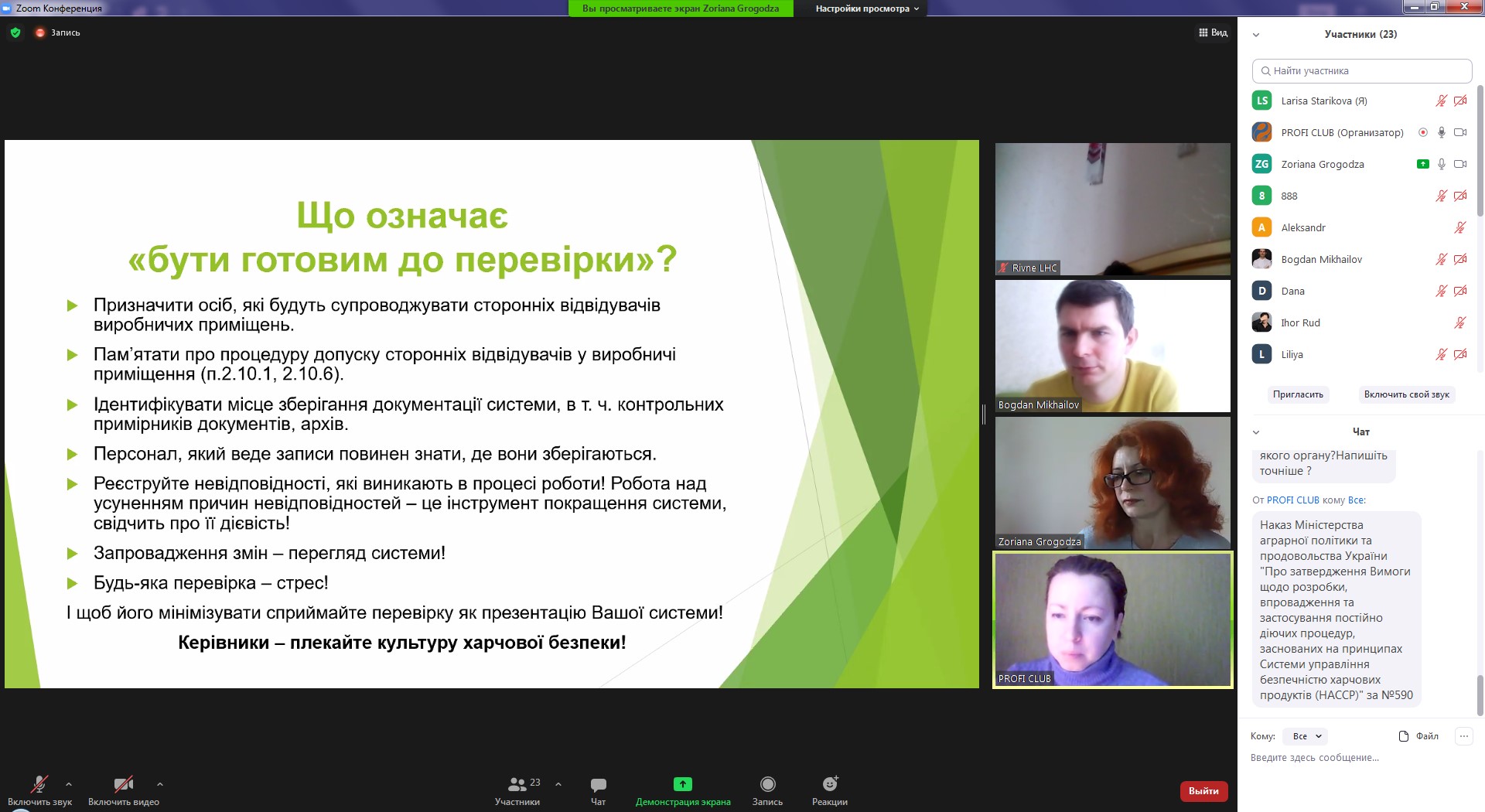Image resolution: width=1485 pixels, height=812 pixels.
Task: Open chat more options ellipsis button
Action: tap(1463, 736)
